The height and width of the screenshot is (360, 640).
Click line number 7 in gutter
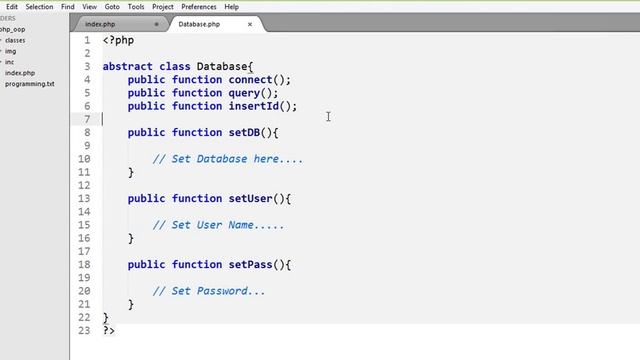[x=87, y=119]
